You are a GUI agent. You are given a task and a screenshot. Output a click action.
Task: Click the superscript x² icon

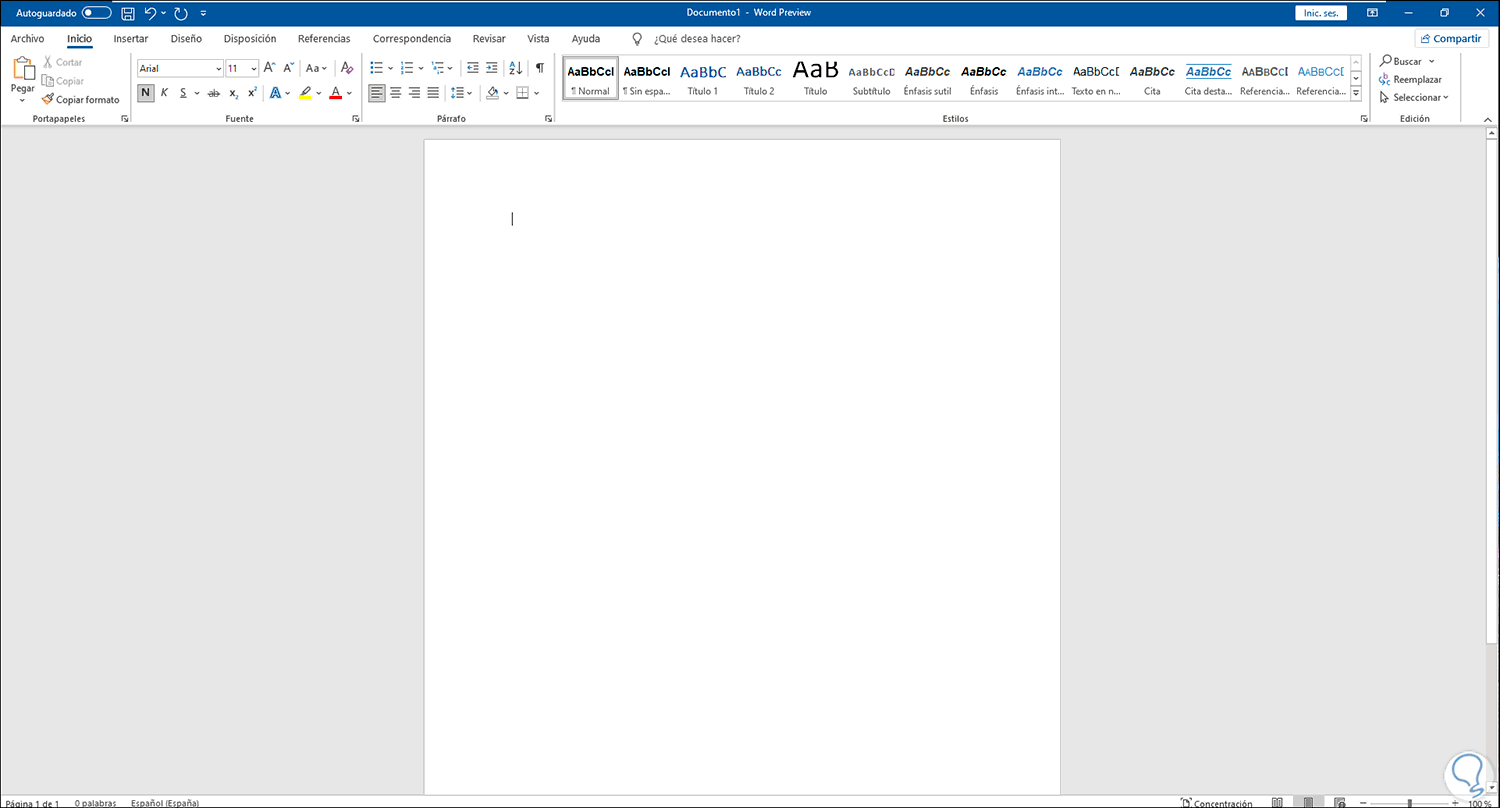[252, 93]
